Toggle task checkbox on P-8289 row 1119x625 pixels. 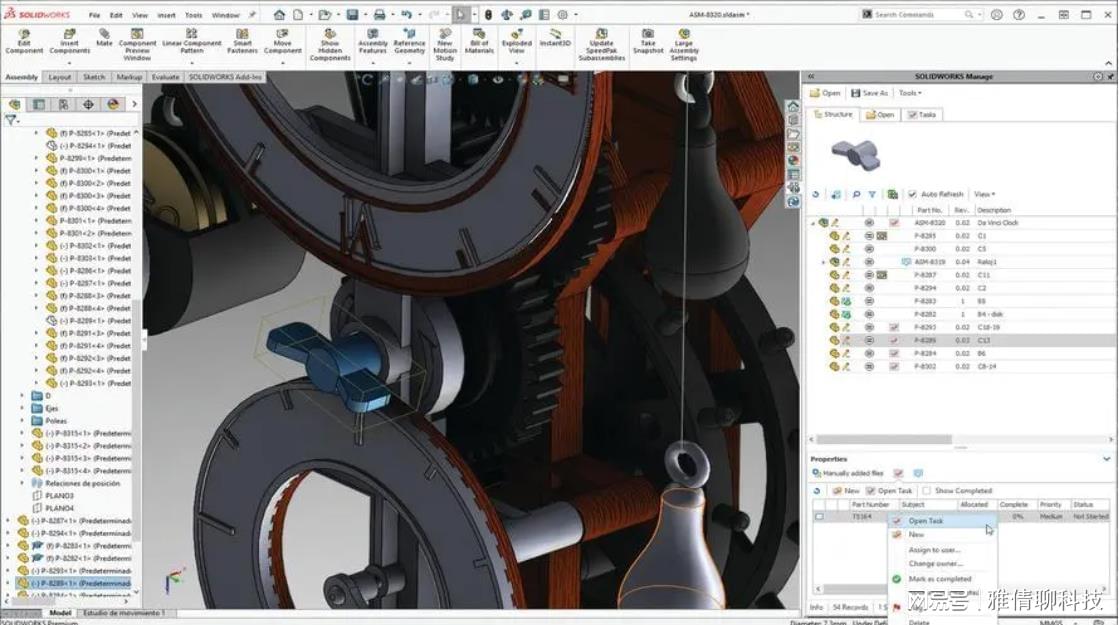(894, 340)
